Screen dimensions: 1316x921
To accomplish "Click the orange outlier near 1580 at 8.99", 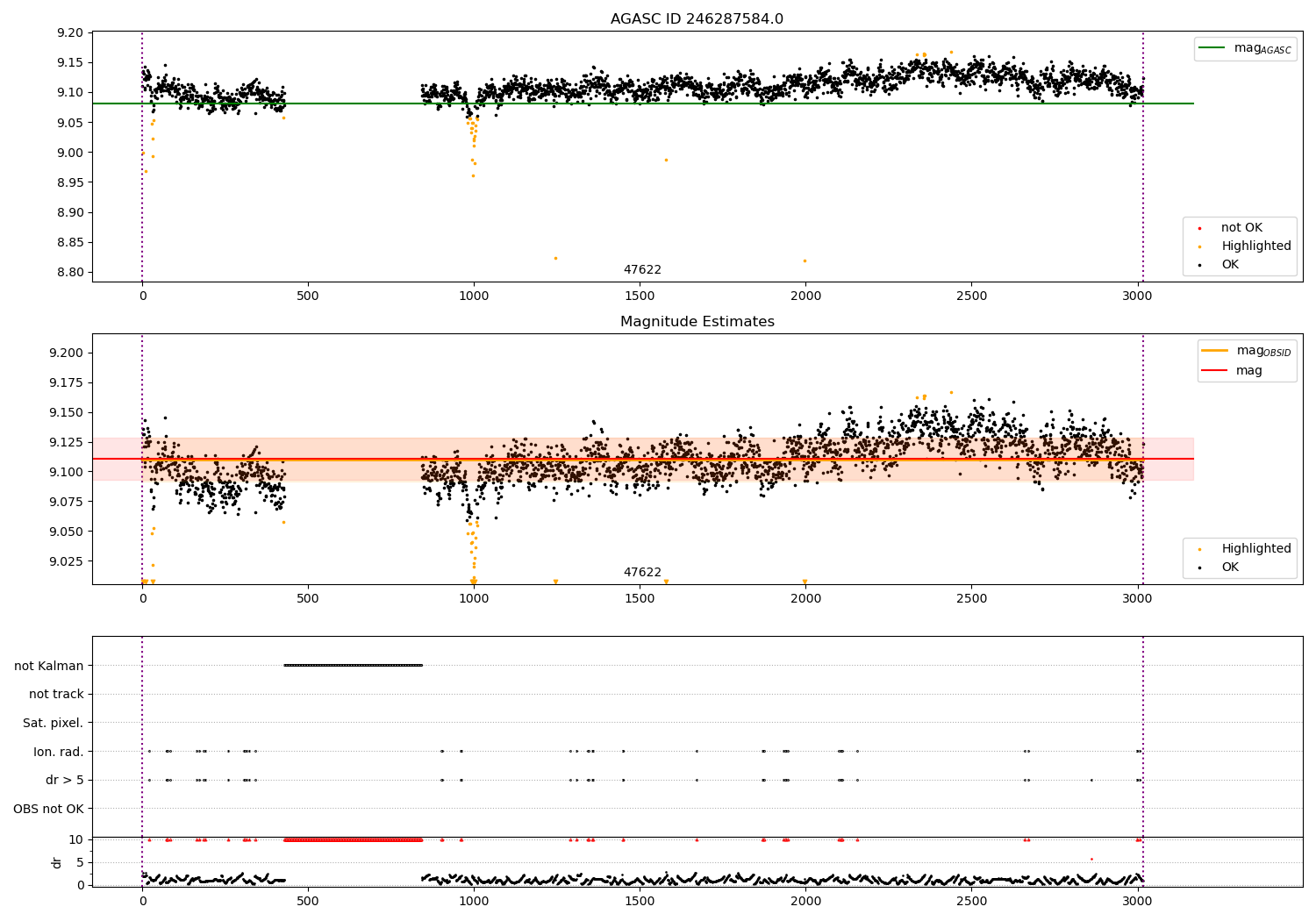I will pos(666,160).
